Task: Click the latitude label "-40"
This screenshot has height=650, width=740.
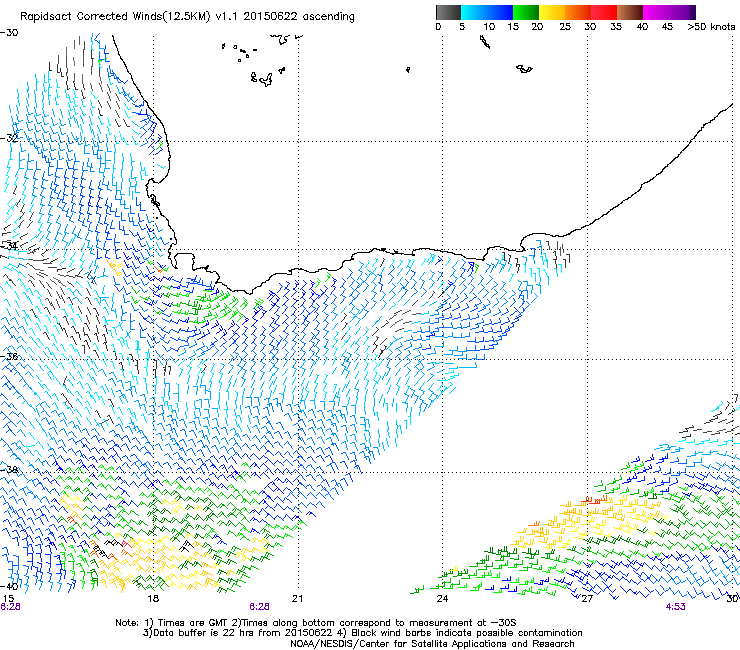Action: [9, 586]
